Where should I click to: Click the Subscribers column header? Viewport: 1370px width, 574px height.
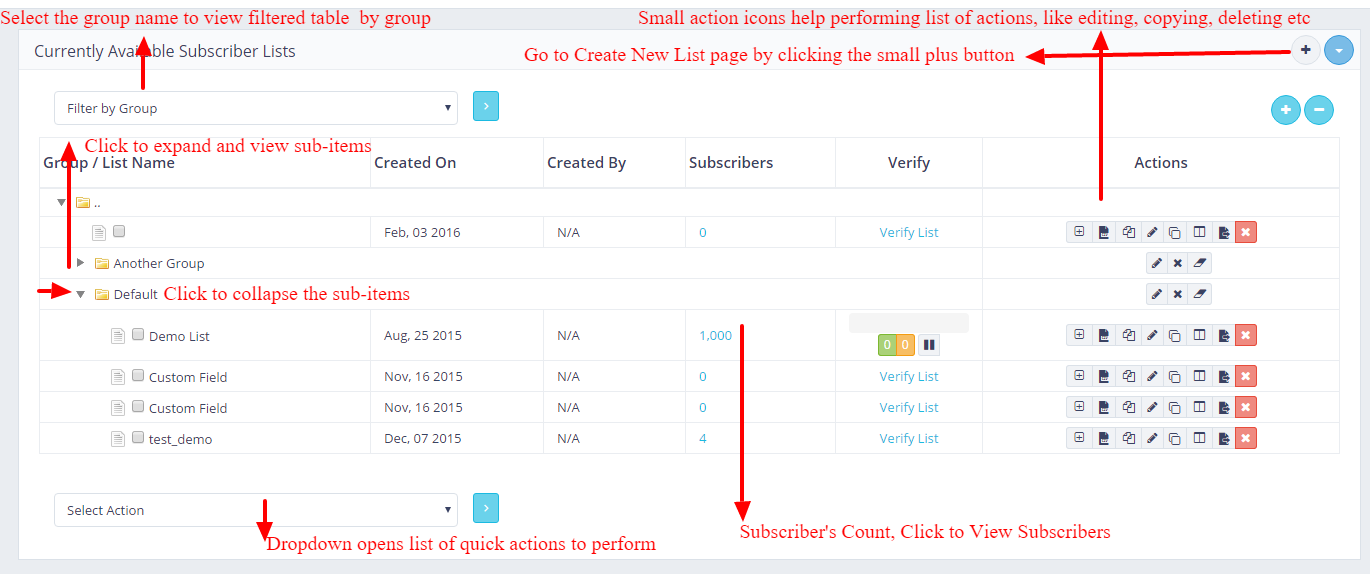730,163
